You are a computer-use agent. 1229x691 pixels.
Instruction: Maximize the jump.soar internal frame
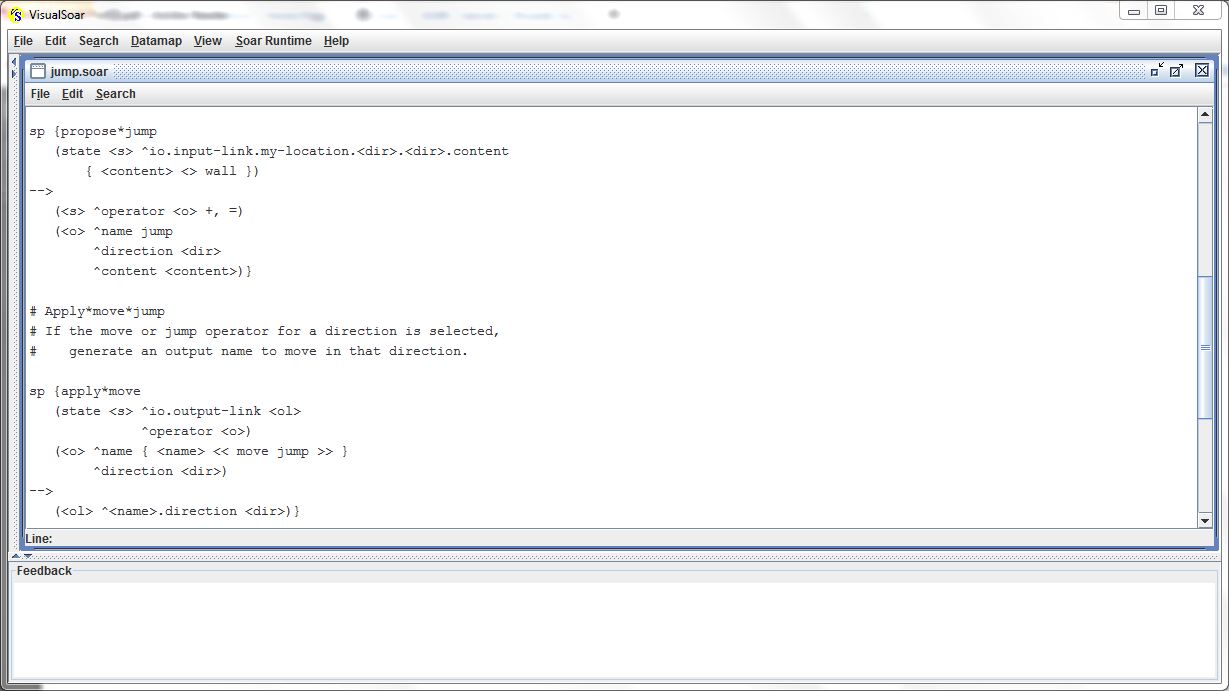(x=1177, y=70)
